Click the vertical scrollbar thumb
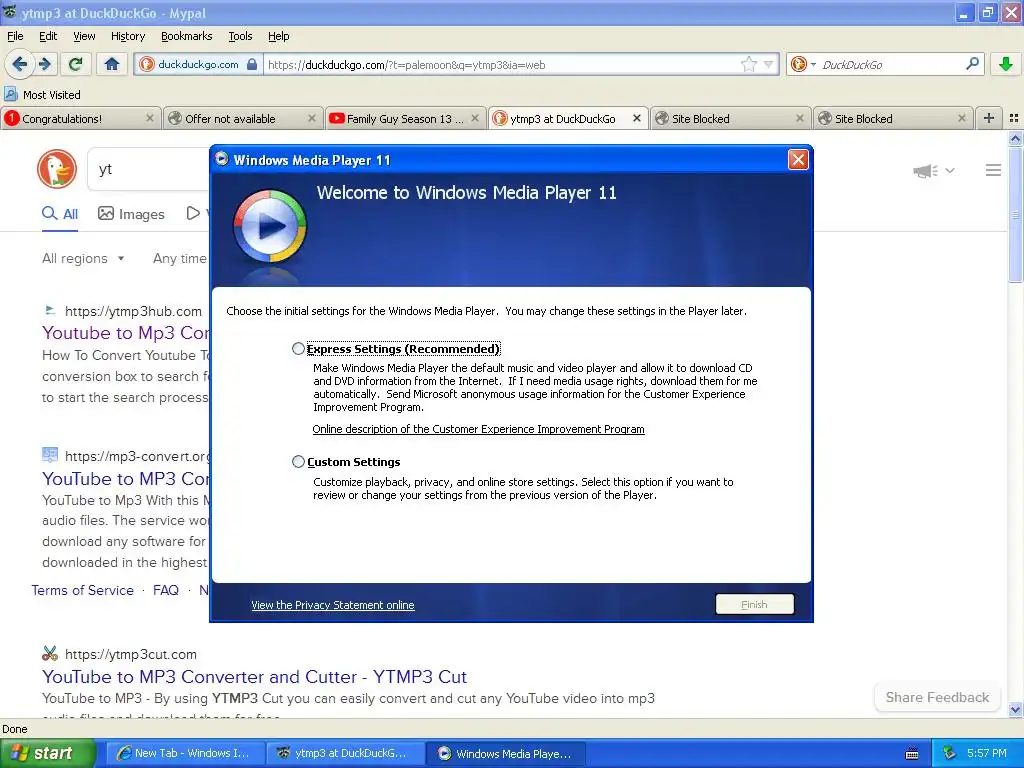Image resolution: width=1024 pixels, height=768 pixels. tap(1015, 215)
